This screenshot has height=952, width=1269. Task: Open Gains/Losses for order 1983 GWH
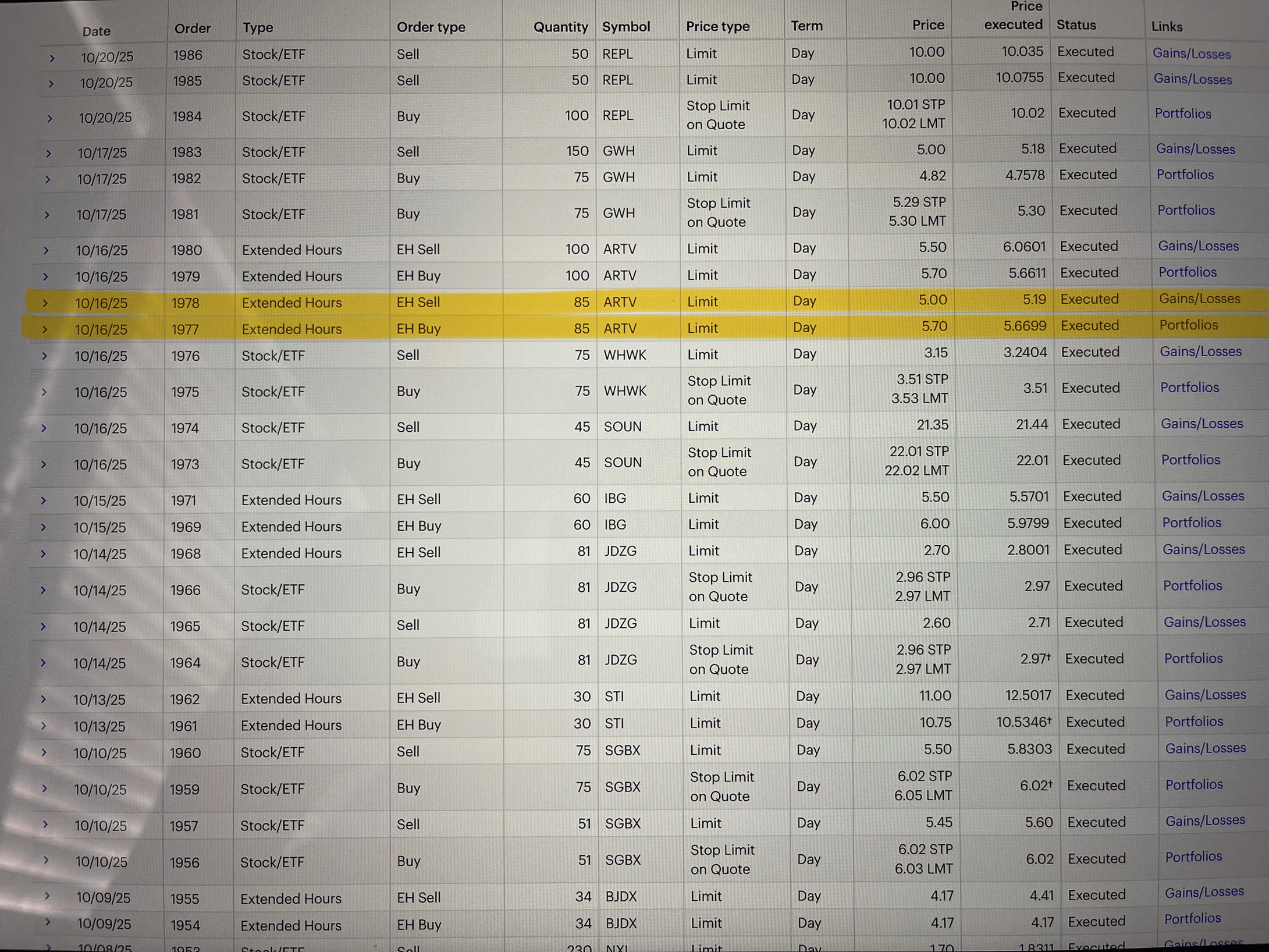(1195, 150)
